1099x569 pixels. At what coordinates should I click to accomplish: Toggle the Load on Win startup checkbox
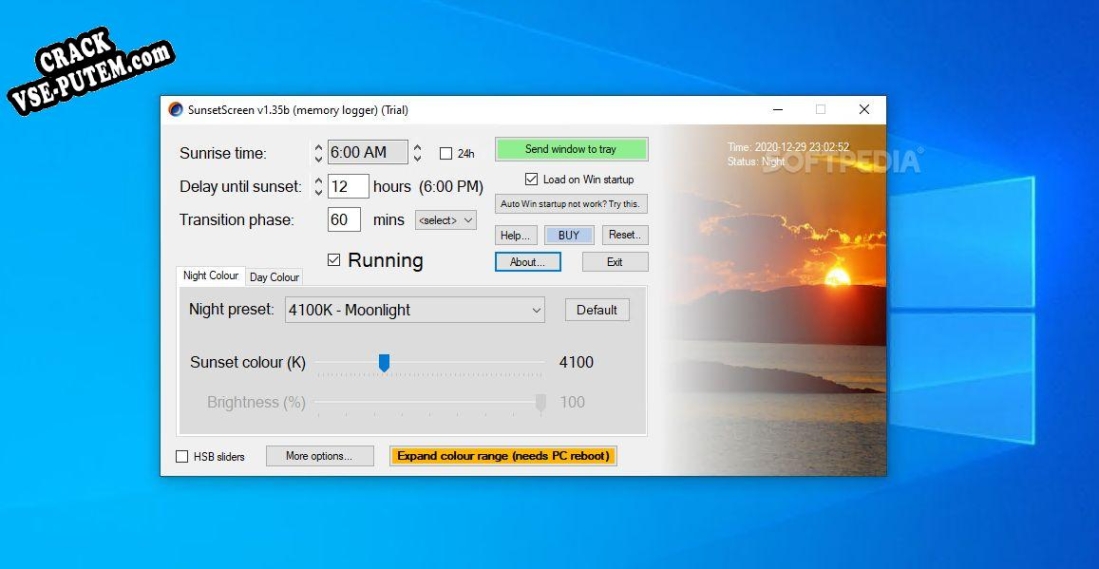click(532, 180)
